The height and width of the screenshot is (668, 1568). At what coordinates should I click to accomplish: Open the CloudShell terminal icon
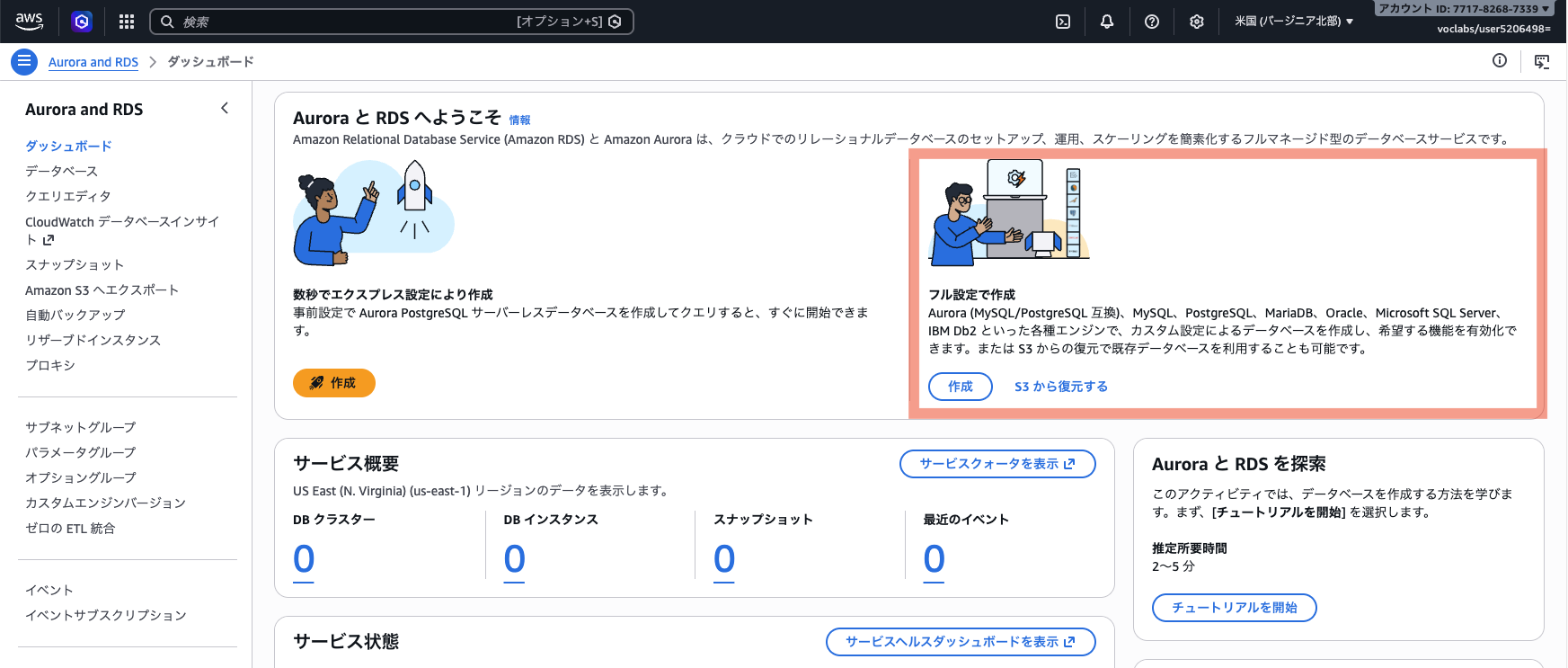pos(1063,22)
